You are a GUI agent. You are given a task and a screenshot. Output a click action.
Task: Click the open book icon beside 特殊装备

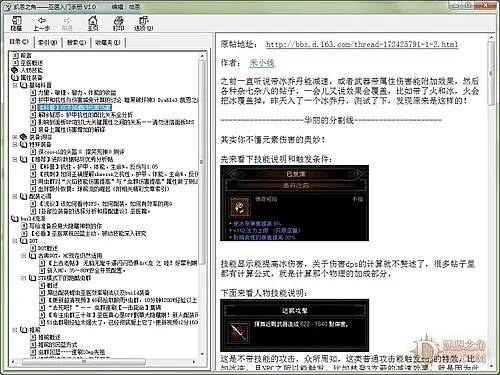click(x=24, y=144)
